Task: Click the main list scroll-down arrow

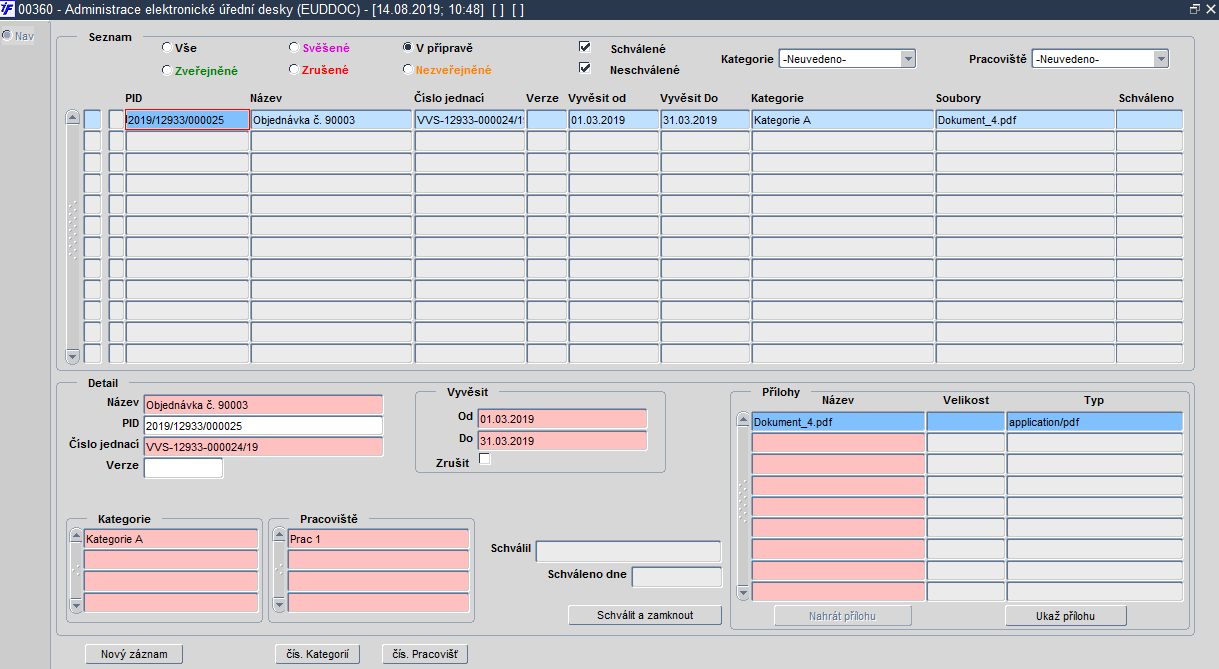Action: pos(72,356)
